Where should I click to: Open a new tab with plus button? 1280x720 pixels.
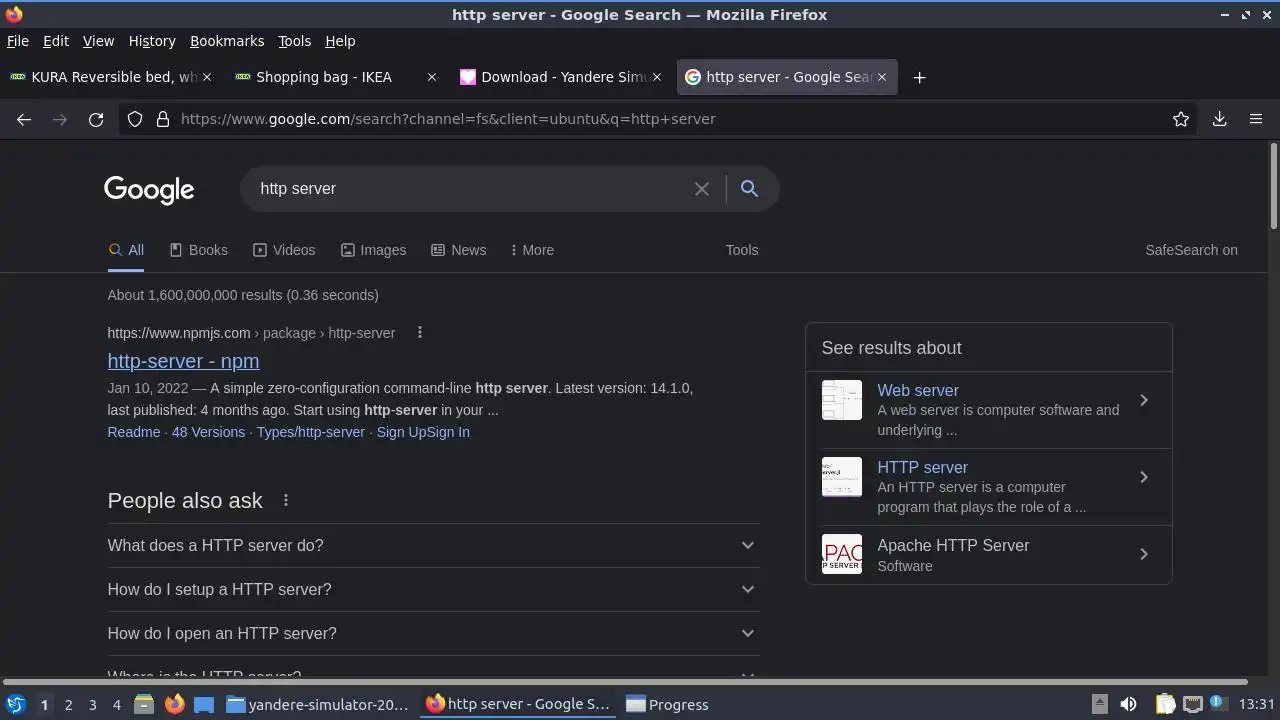pos(919,77)
